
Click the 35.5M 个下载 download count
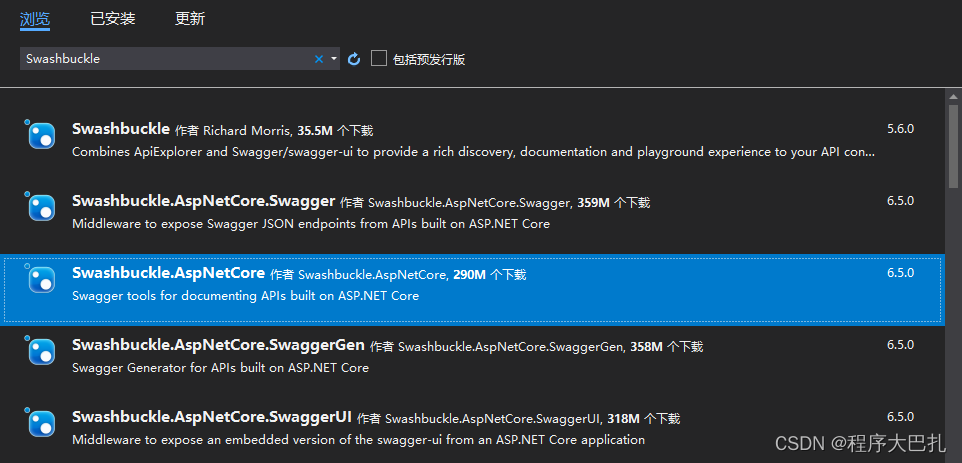click(335, 131)
